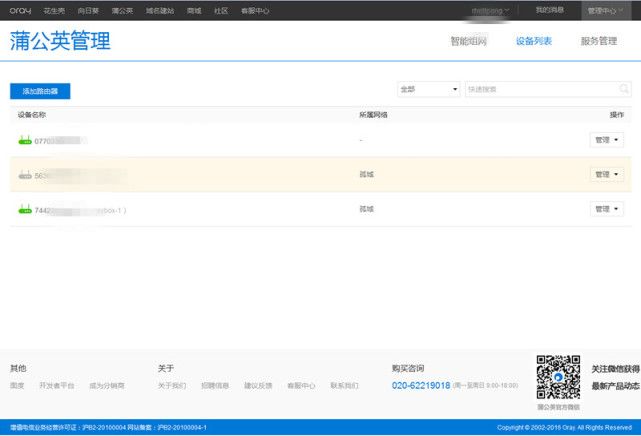Open the 关于我们 footer link
The width and height of the screenshot is (641, 436).
pos(172,385)
